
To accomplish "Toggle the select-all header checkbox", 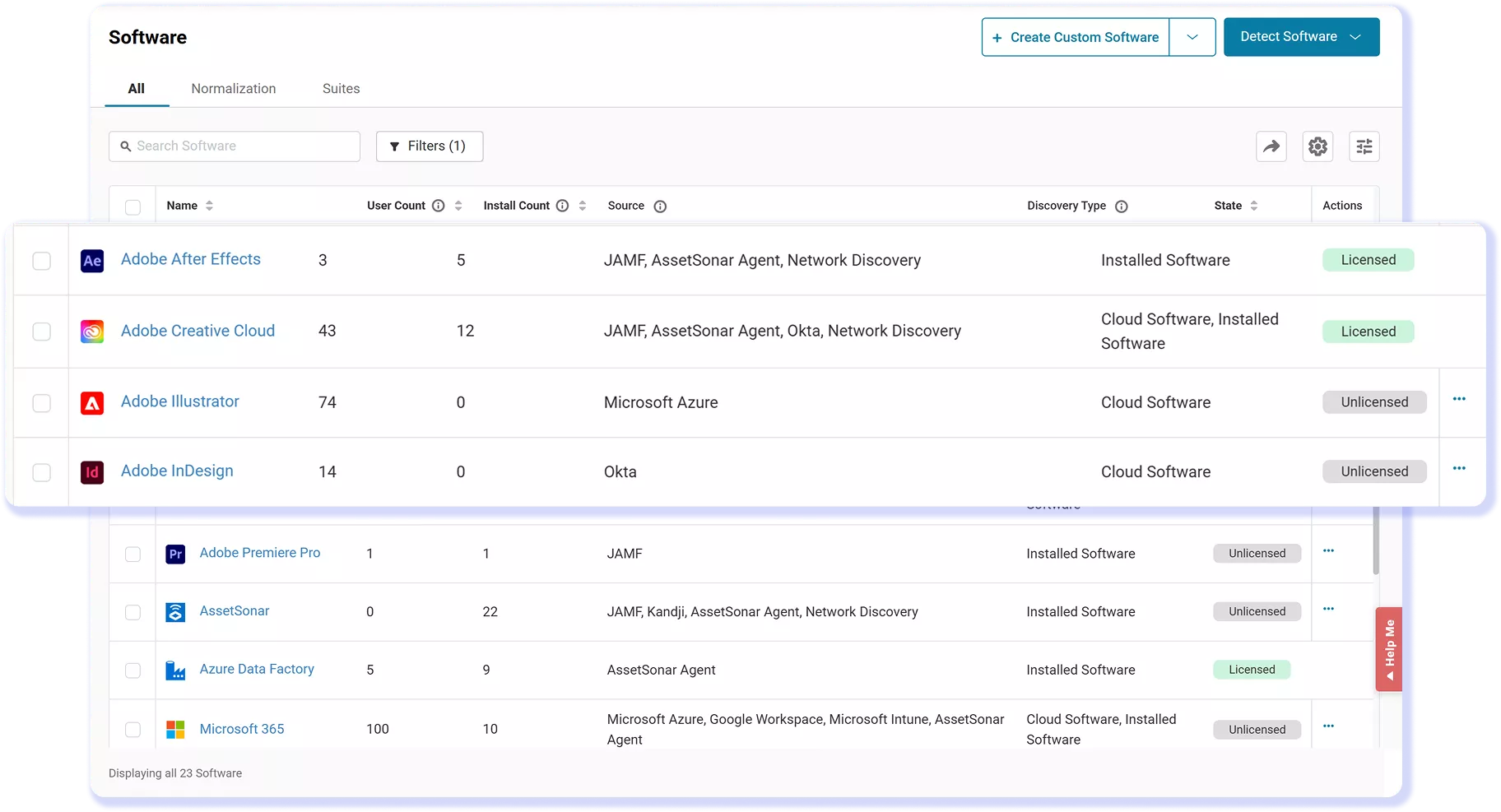I will click(132, 207).
